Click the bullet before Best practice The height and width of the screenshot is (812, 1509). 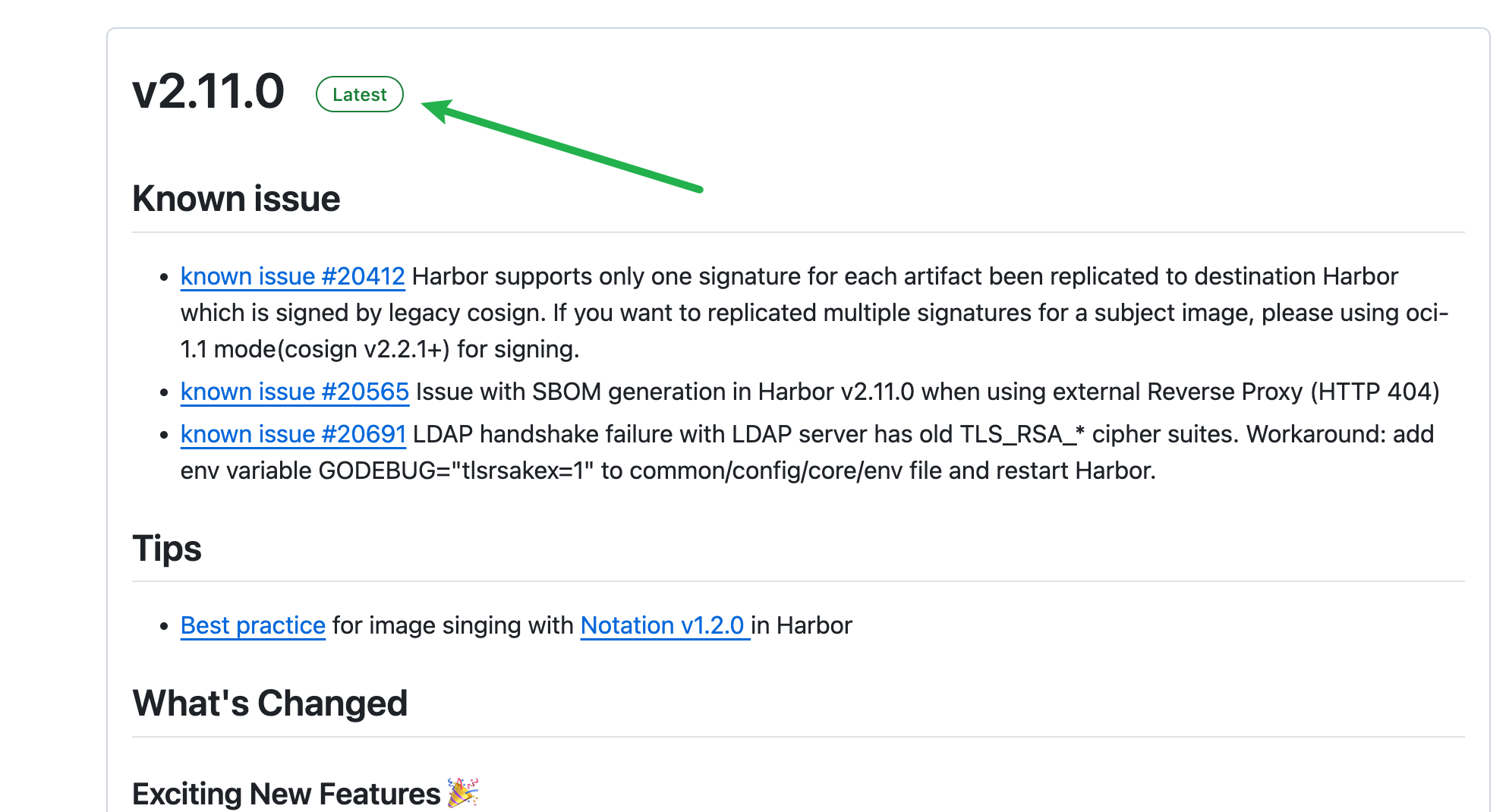click(163, 627)
